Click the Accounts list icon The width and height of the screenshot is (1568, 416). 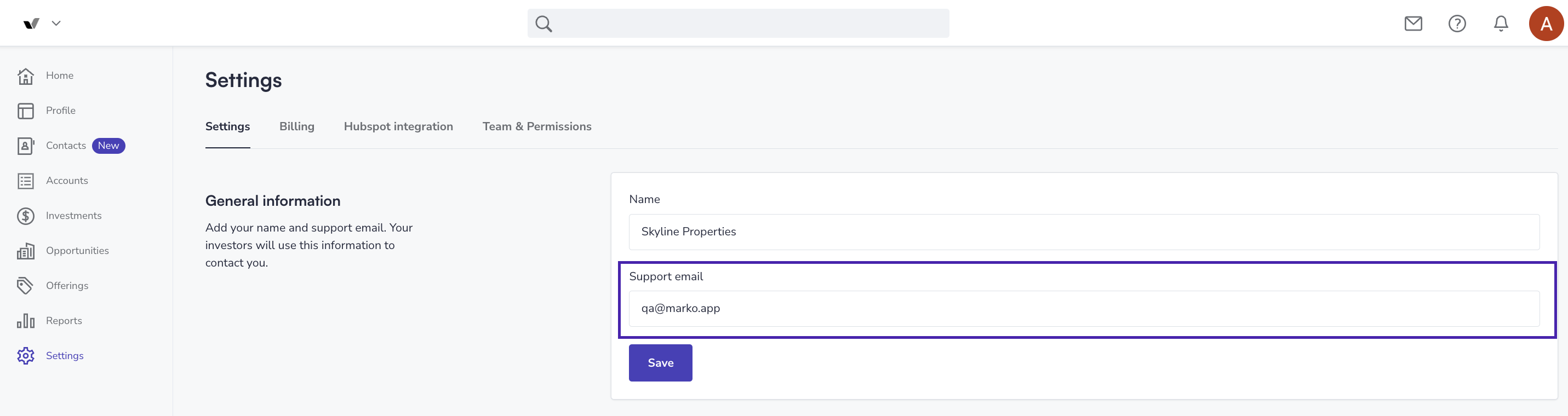[26, 181]
